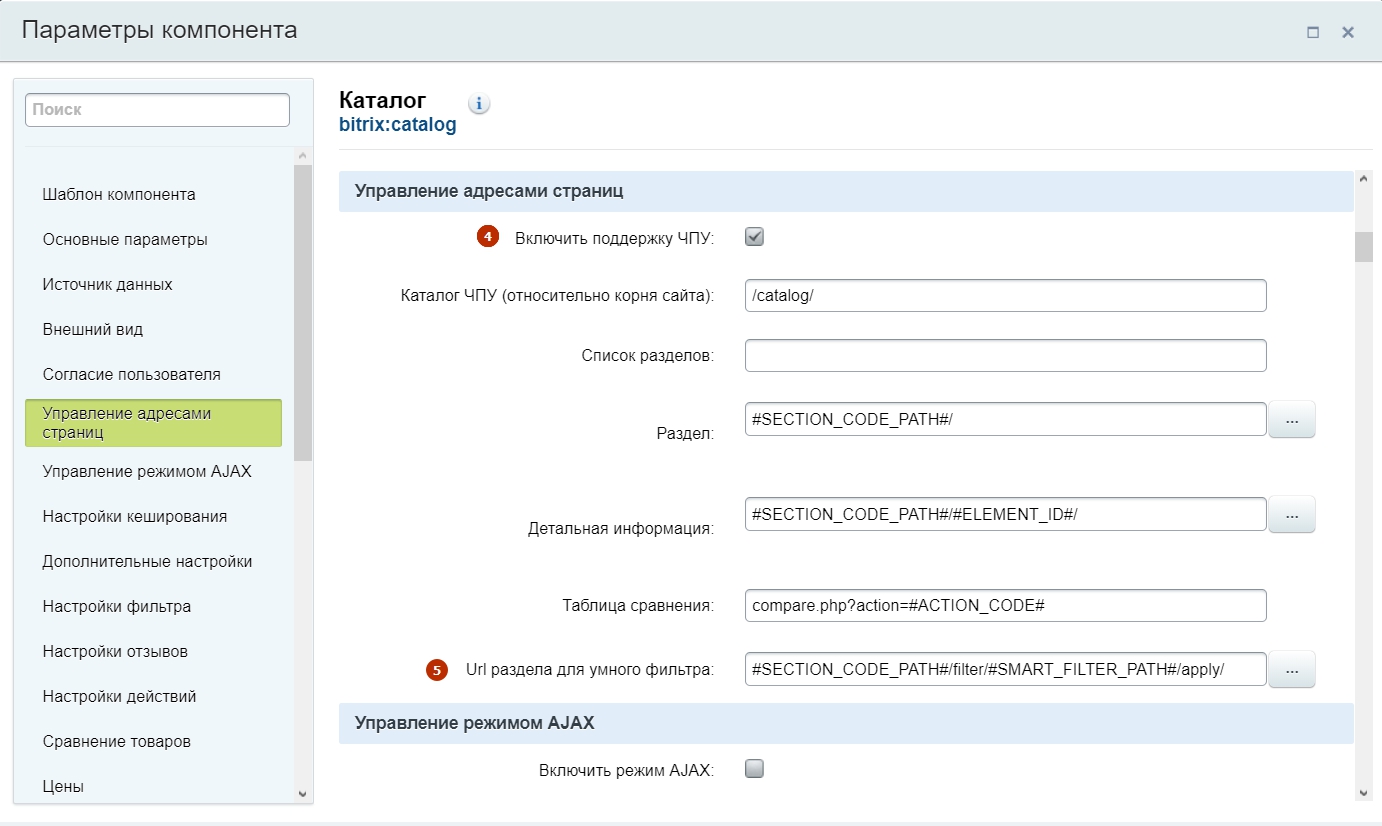Screen dimensions: 1382x826
Task: Click the Каталог ЧПУ field with /catalog/
Action: 1006,296
